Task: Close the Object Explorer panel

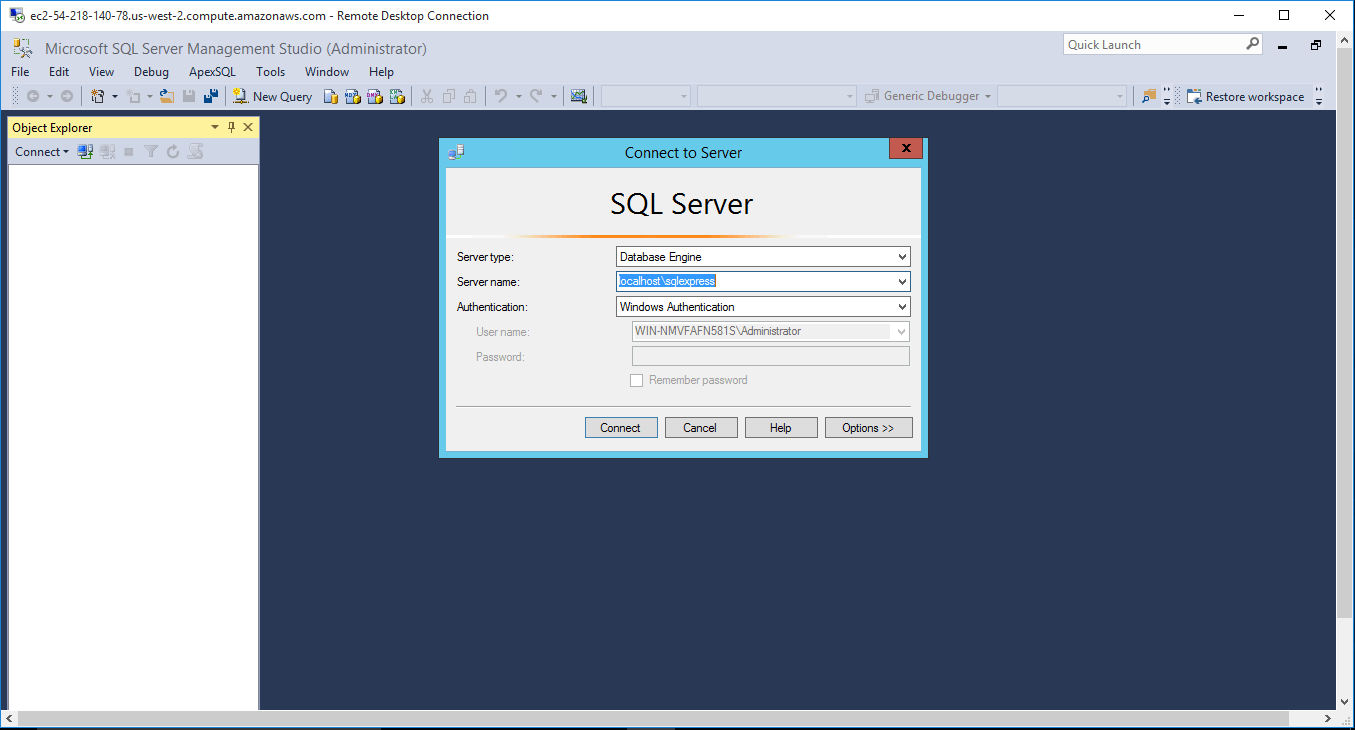Action: (x=248, y=128)
